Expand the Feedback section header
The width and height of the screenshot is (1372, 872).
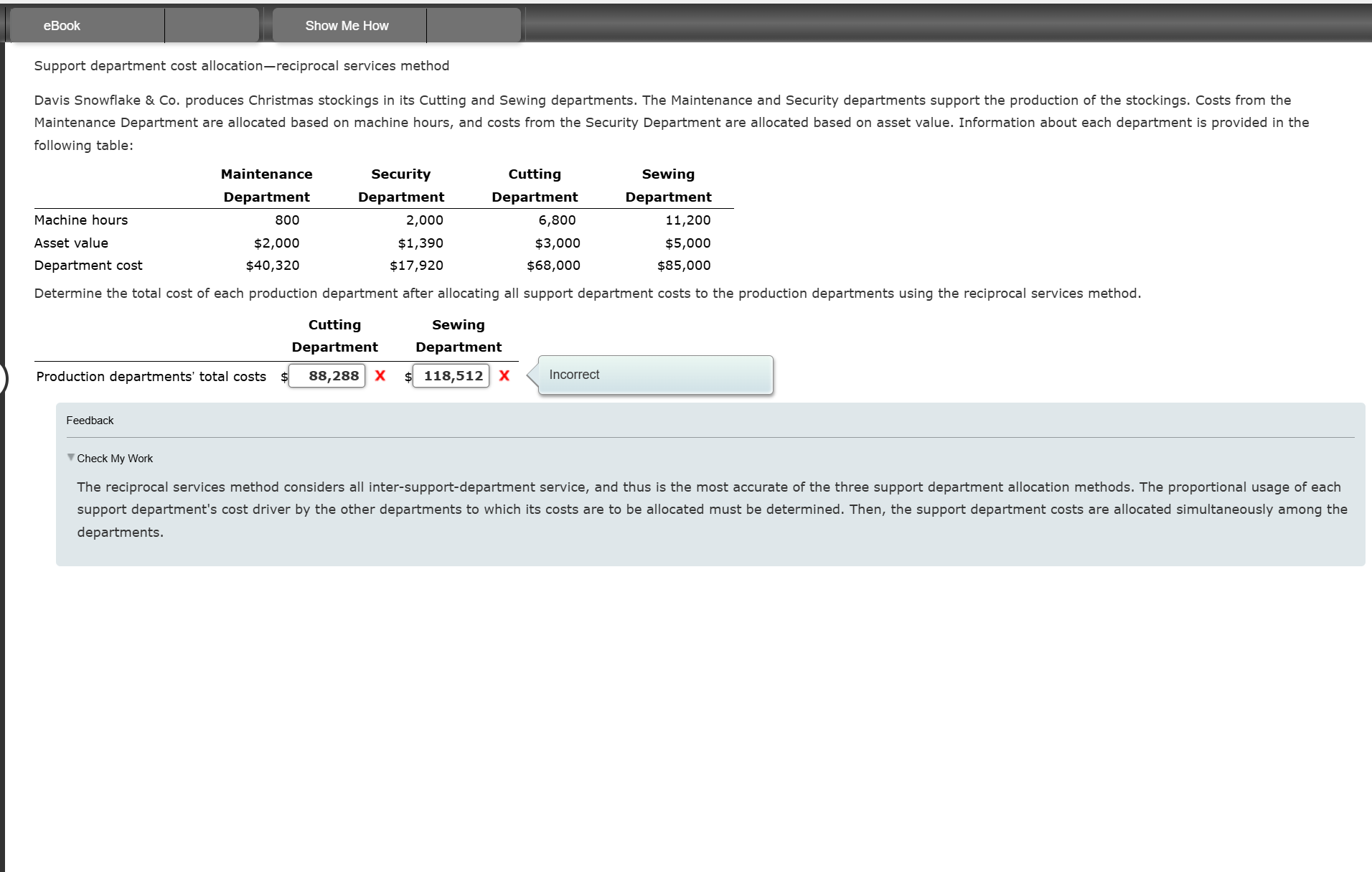(x=90, y=420)
